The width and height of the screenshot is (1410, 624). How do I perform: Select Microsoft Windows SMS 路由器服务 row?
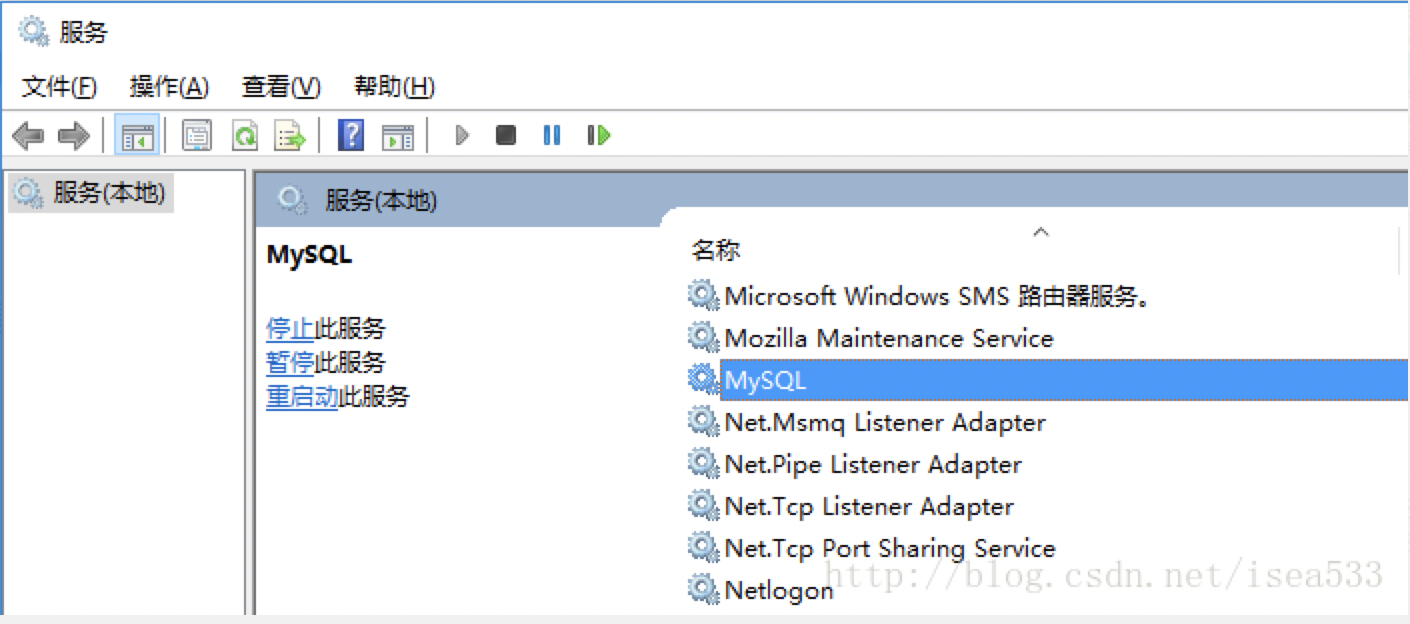(x=1046, y=296)
